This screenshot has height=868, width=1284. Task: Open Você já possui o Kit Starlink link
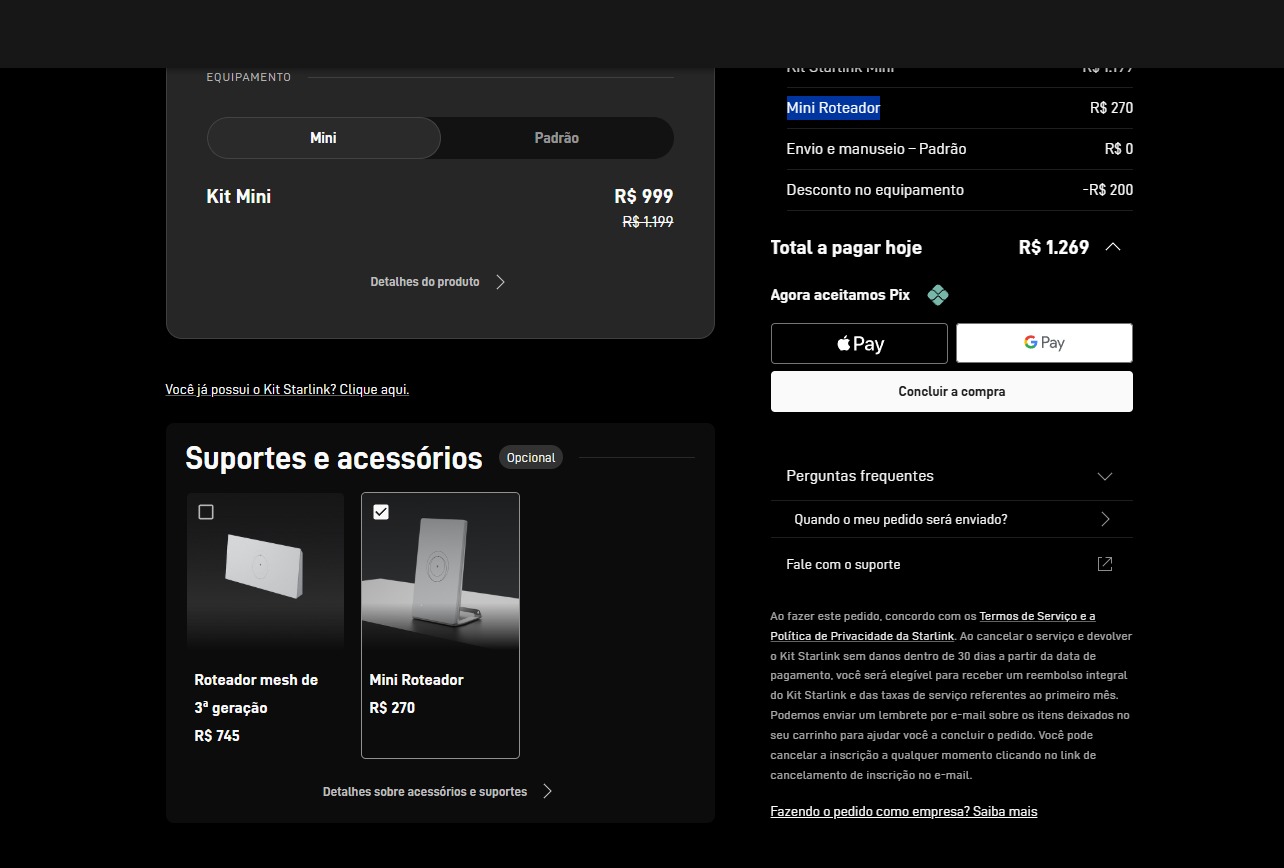pyautogui.click(x=287, y=389)
